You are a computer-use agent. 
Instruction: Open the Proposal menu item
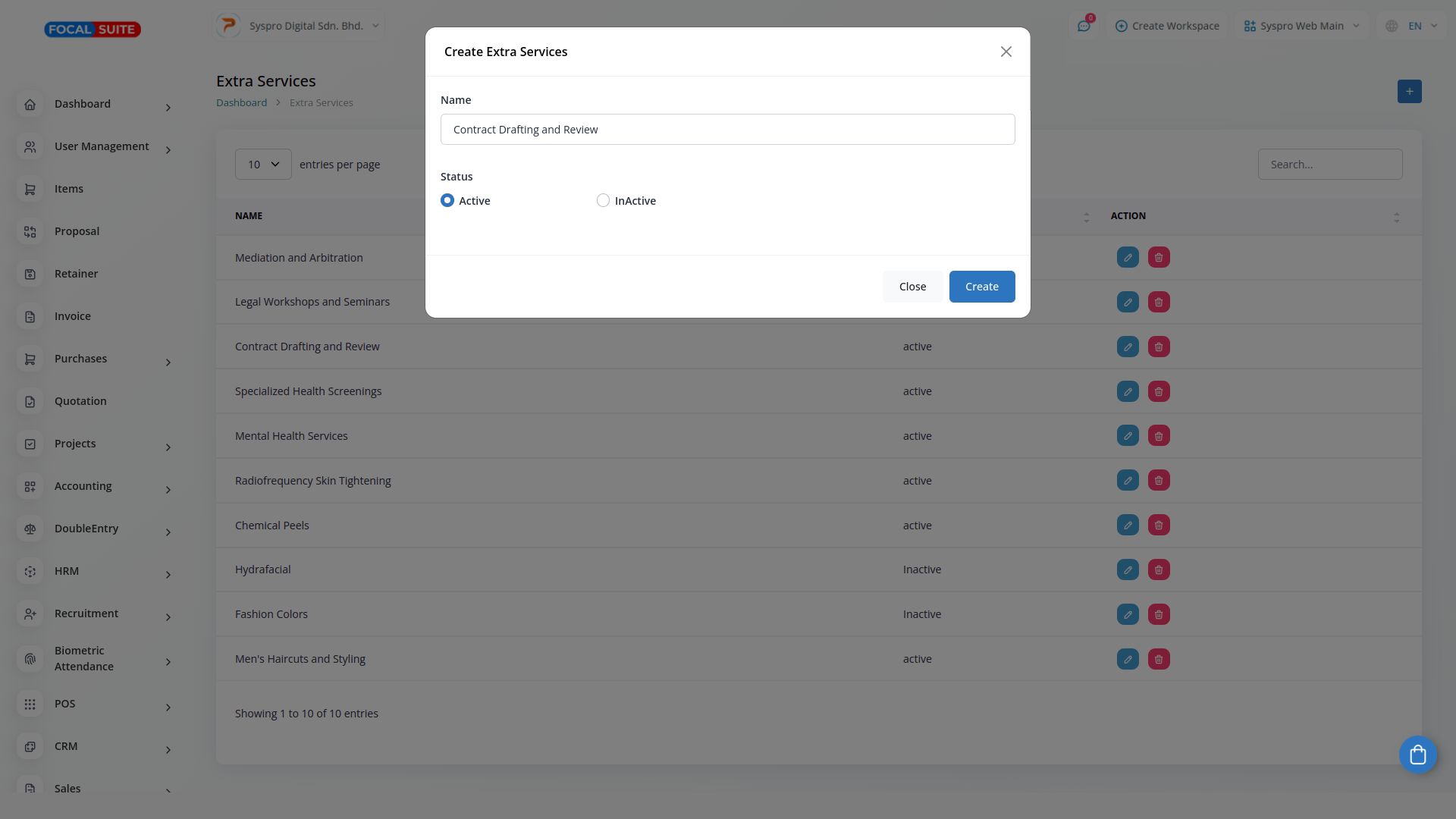[77, 231]
